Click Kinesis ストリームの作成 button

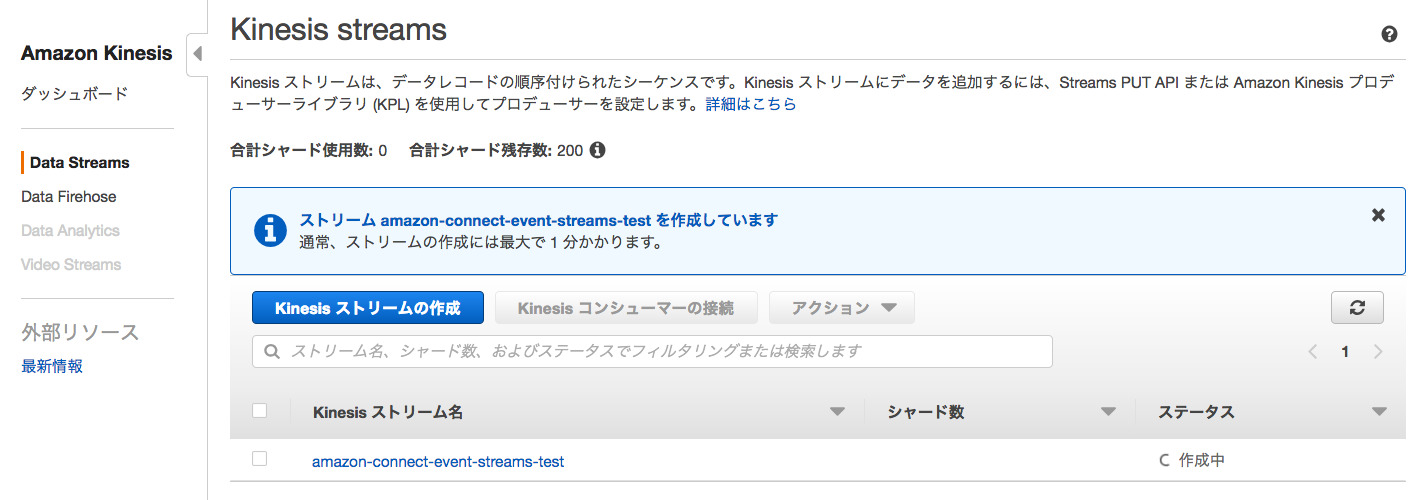(x=368, y=308)
